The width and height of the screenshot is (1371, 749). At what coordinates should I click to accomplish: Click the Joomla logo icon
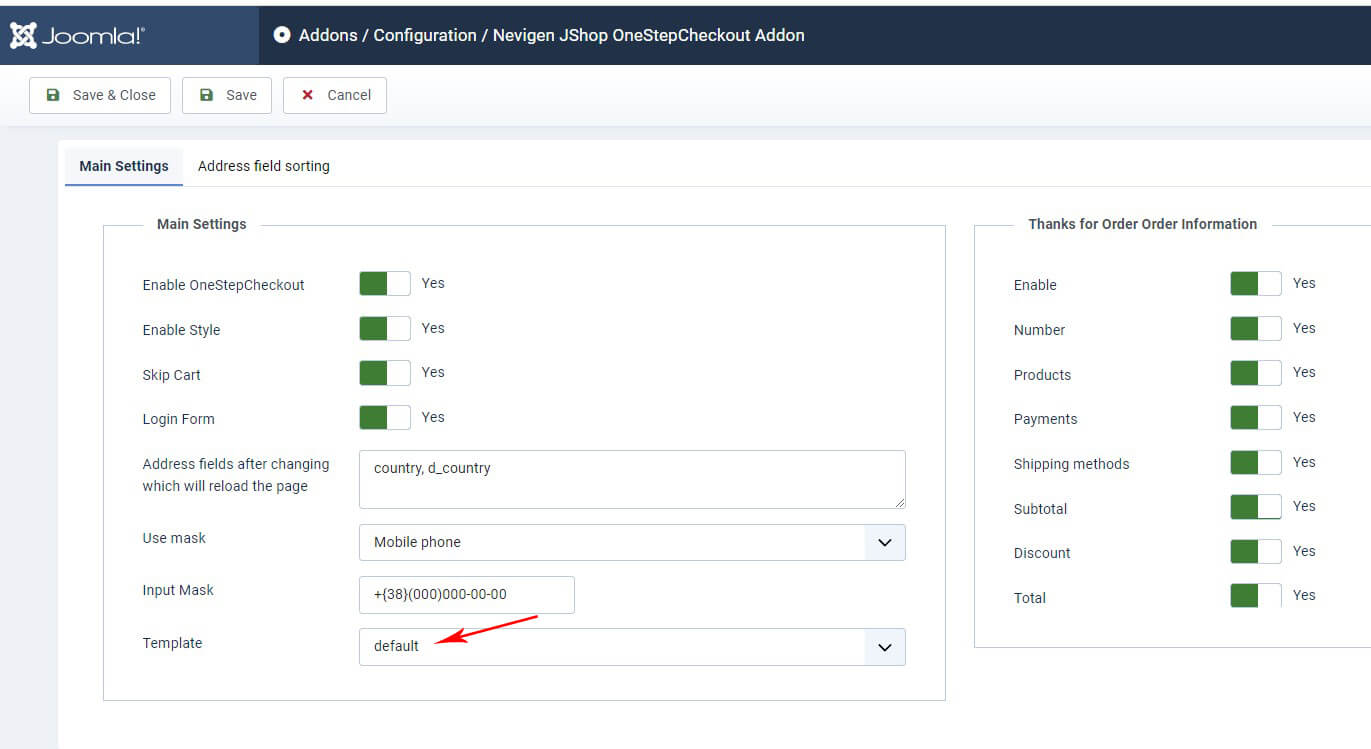coord(23,35)
